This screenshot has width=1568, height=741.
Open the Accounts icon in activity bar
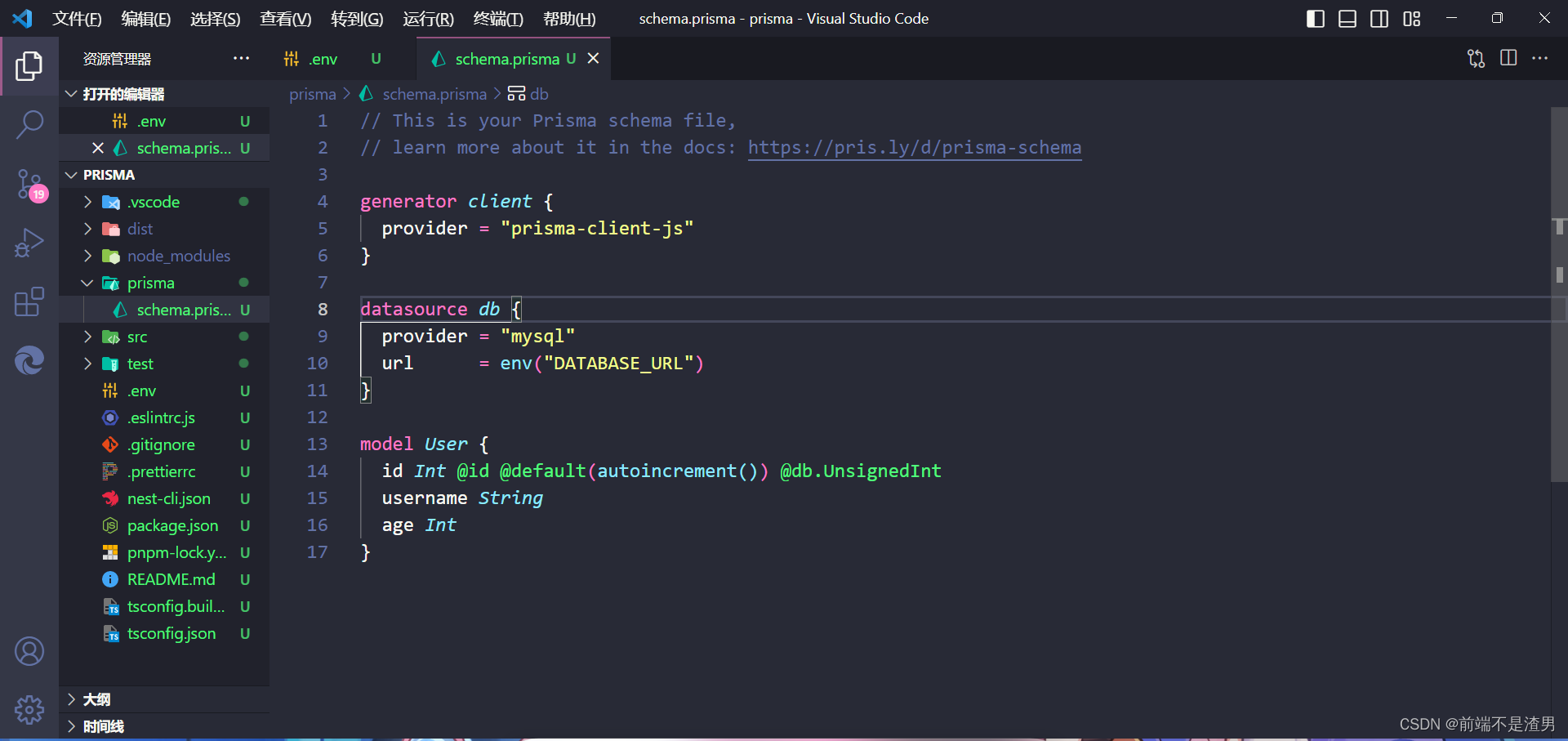(29, 651)
